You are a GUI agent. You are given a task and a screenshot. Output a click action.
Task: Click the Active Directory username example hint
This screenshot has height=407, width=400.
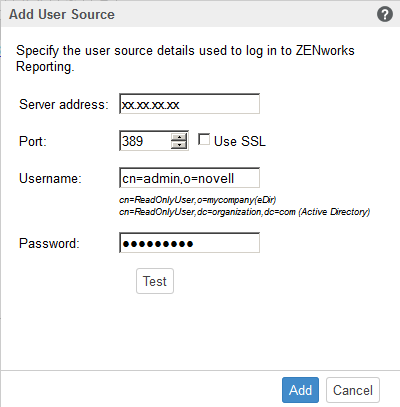click(245, 212)
